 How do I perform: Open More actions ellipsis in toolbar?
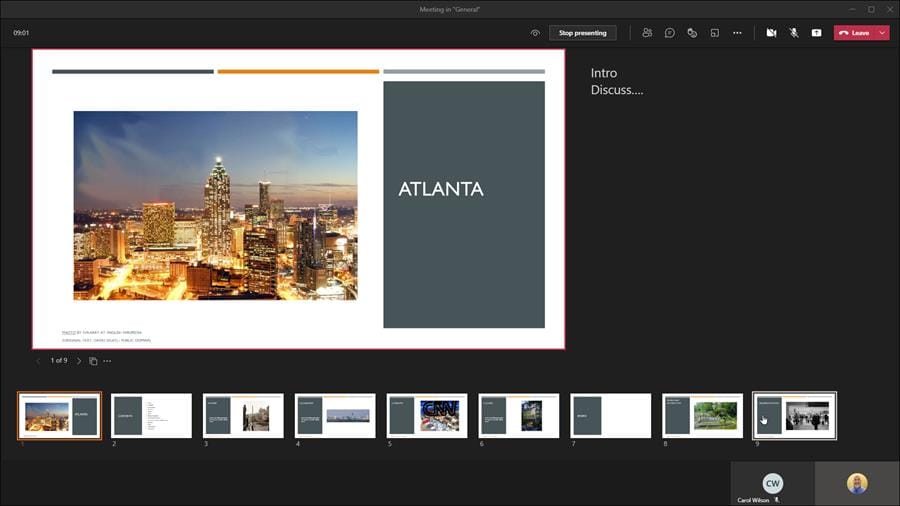[x=738, y=33]
